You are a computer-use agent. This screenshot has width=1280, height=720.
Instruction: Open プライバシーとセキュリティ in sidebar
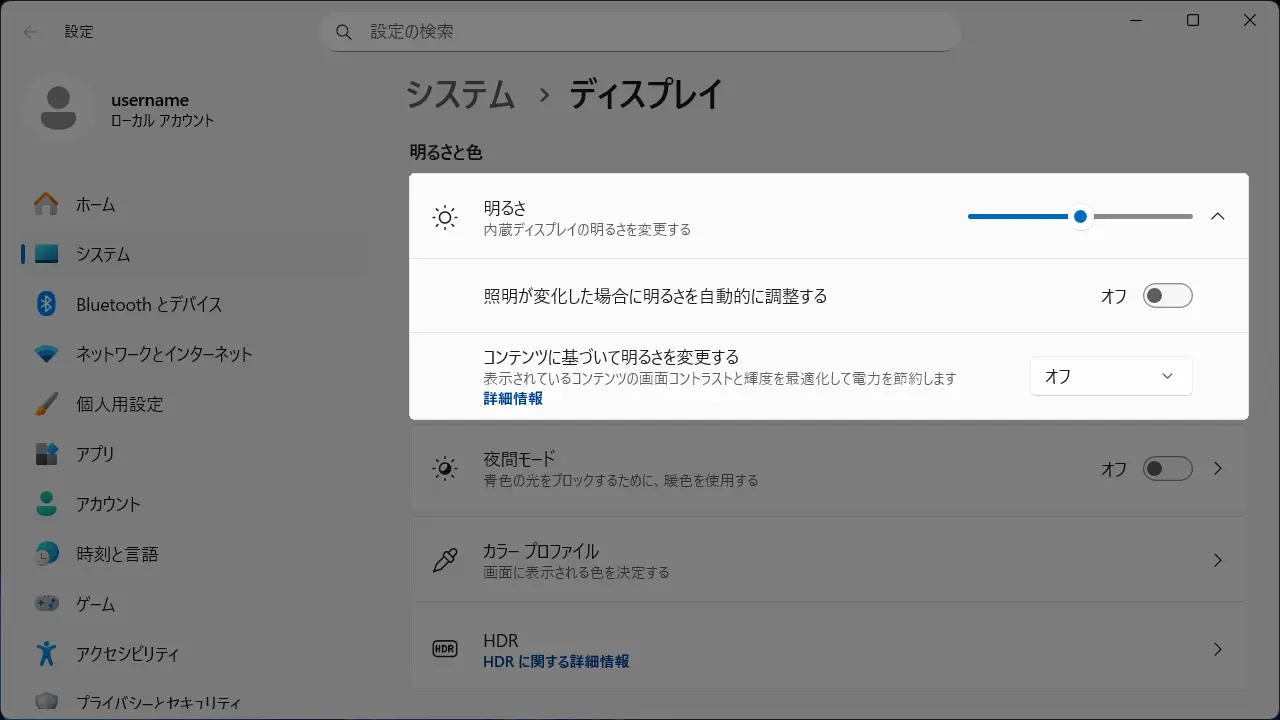coord(158,703)
